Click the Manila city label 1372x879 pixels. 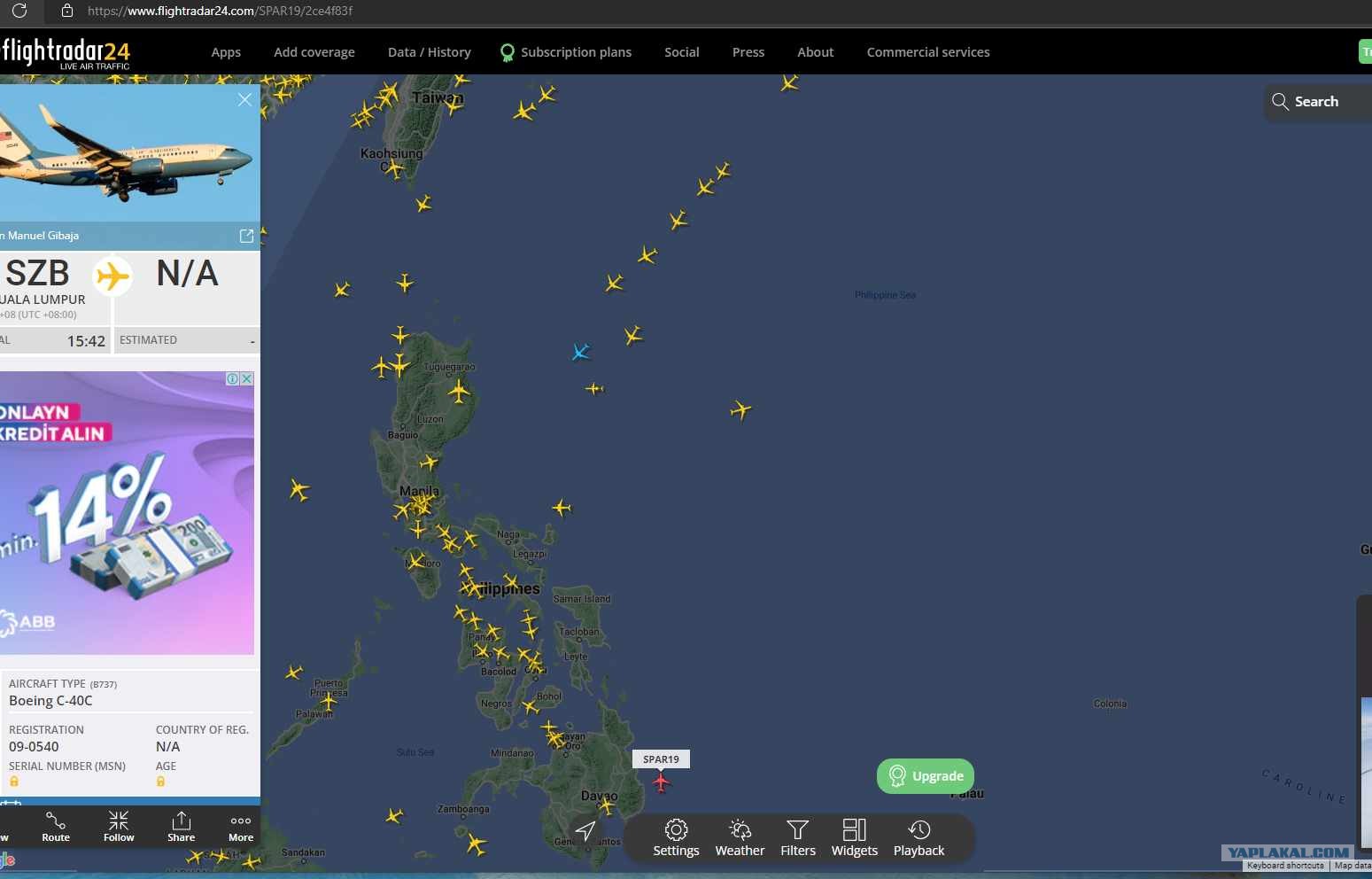point(419,491)
